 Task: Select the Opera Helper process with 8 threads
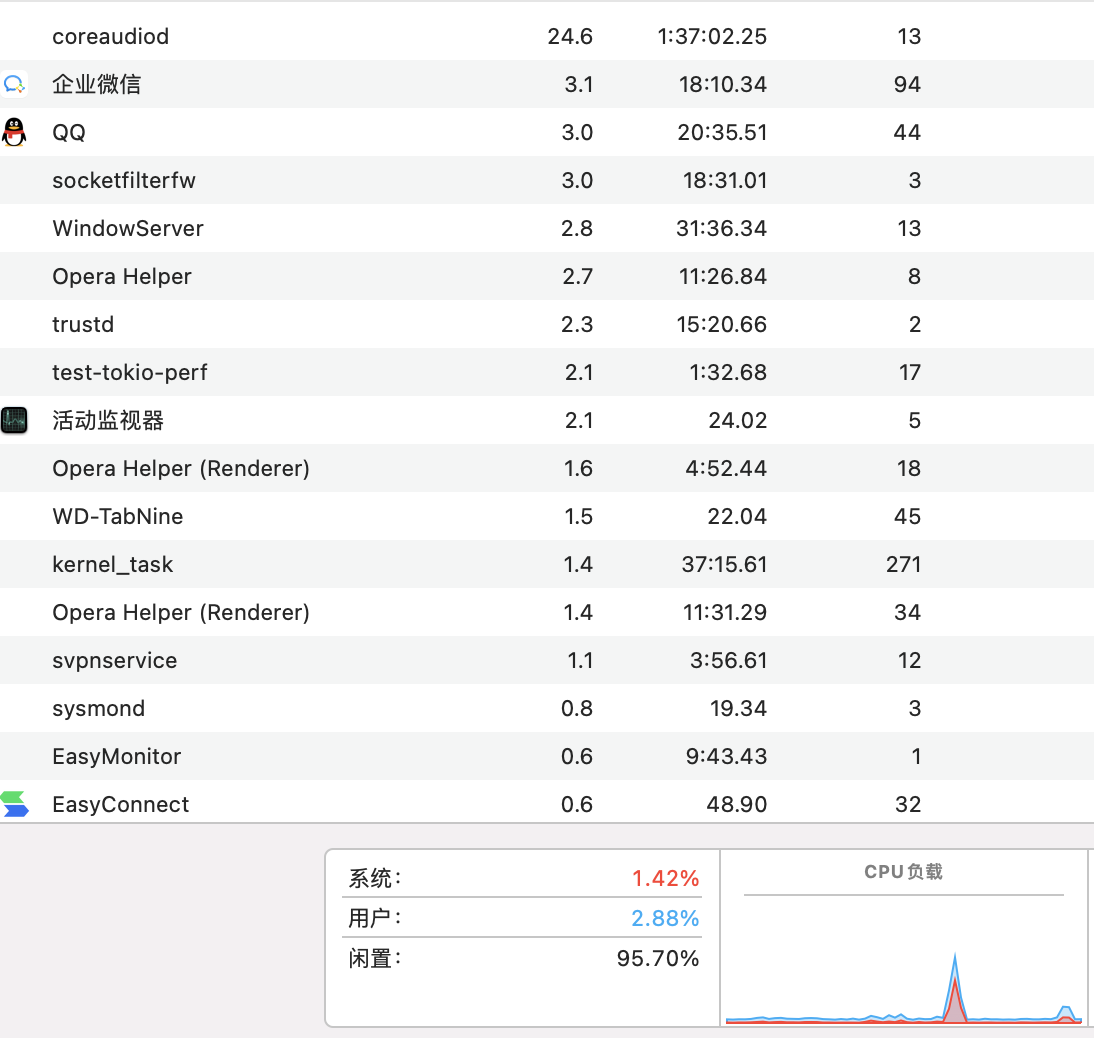[x=121, y=277]
